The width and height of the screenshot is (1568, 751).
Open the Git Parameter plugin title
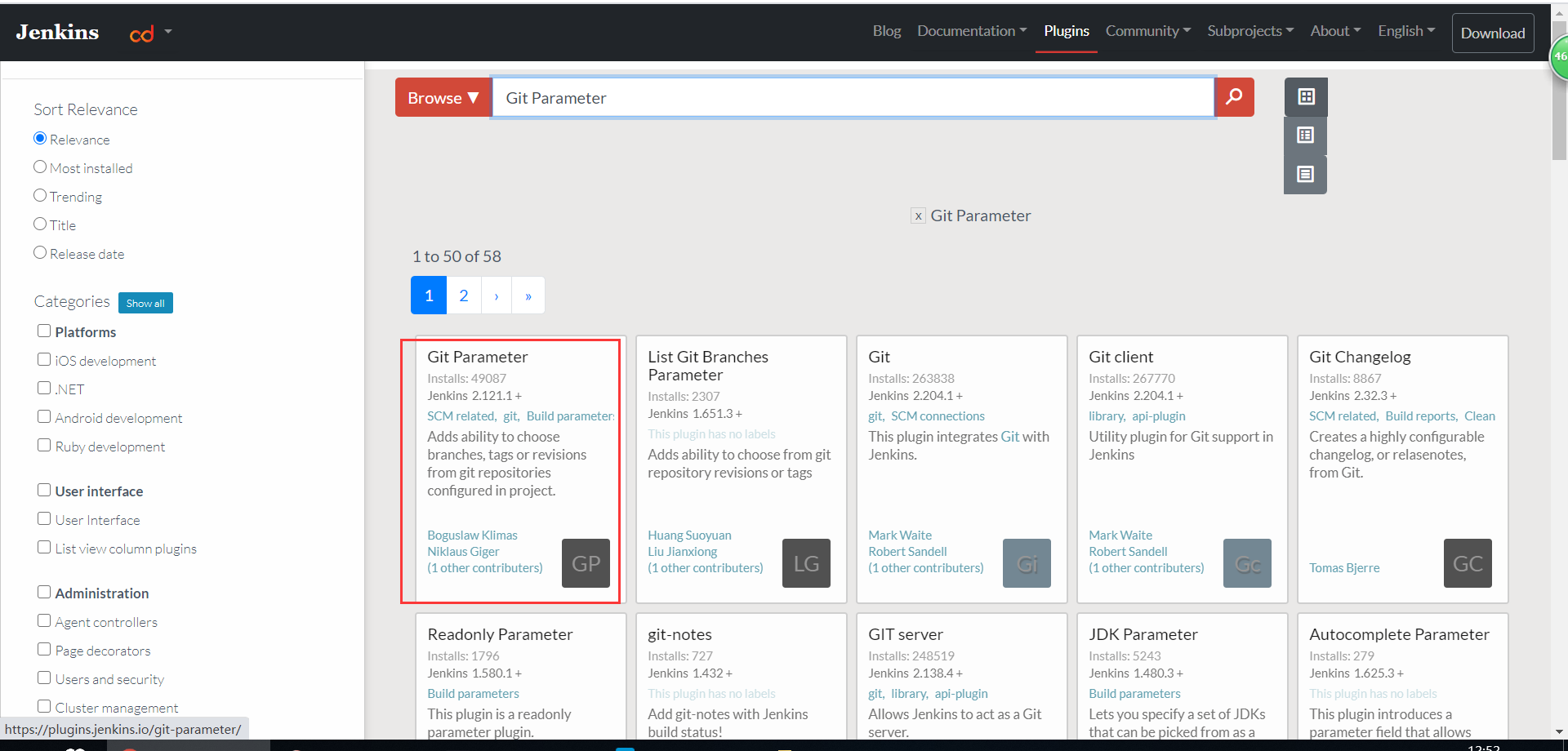[x=478, y=357]
